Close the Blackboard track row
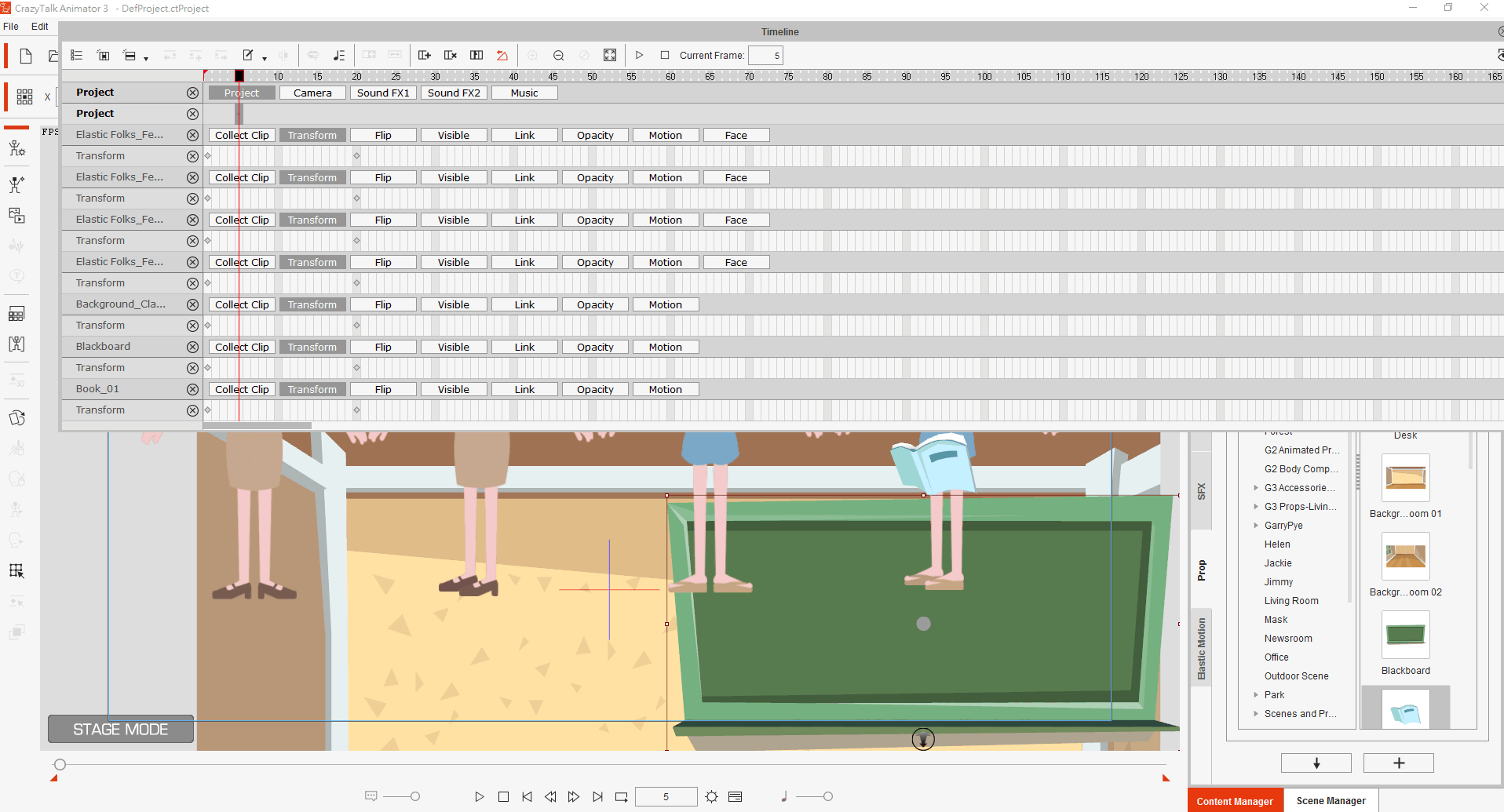 click(192, 347)
